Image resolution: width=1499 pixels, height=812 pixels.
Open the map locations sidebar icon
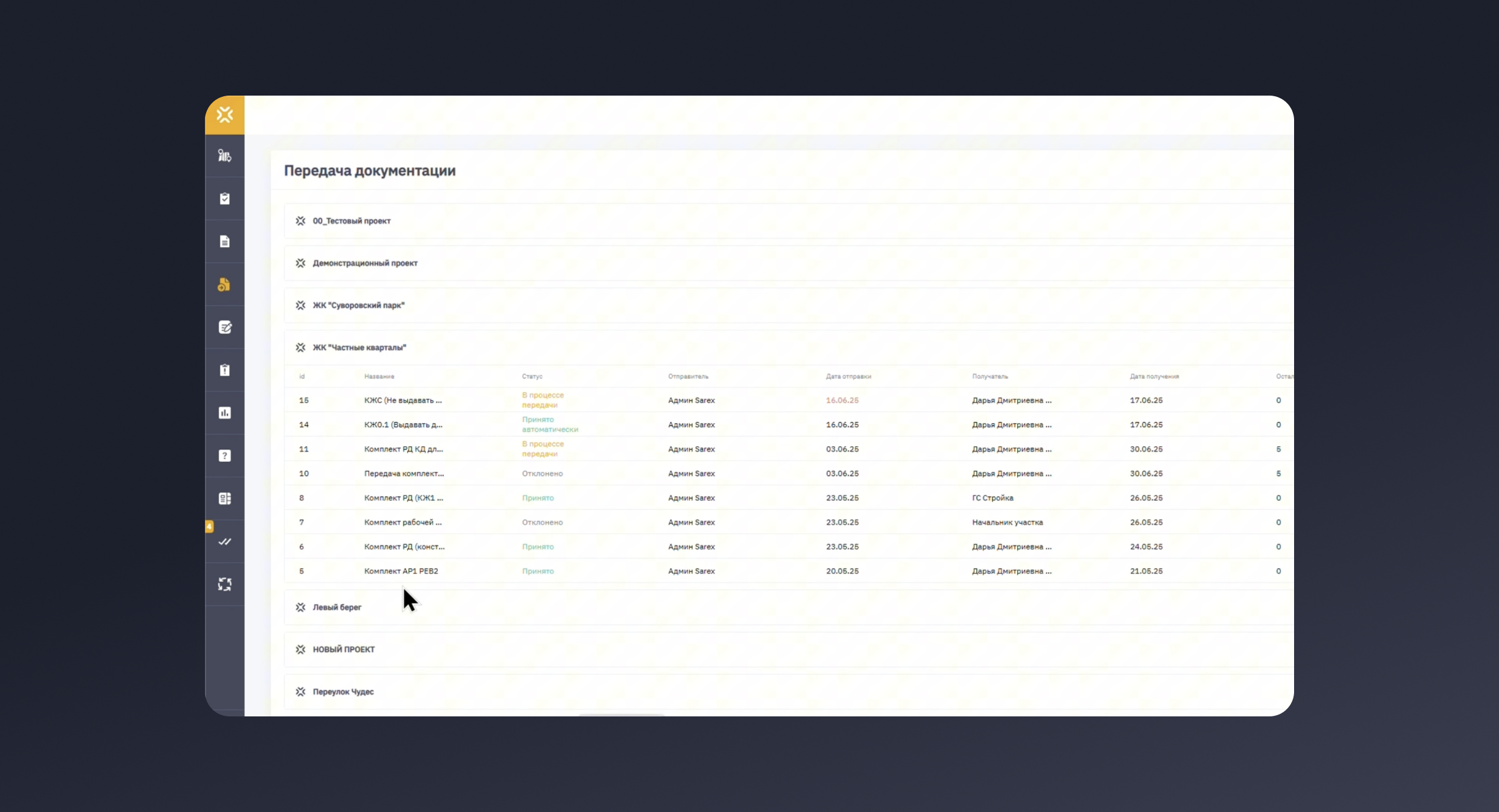(x=225, y=156)
